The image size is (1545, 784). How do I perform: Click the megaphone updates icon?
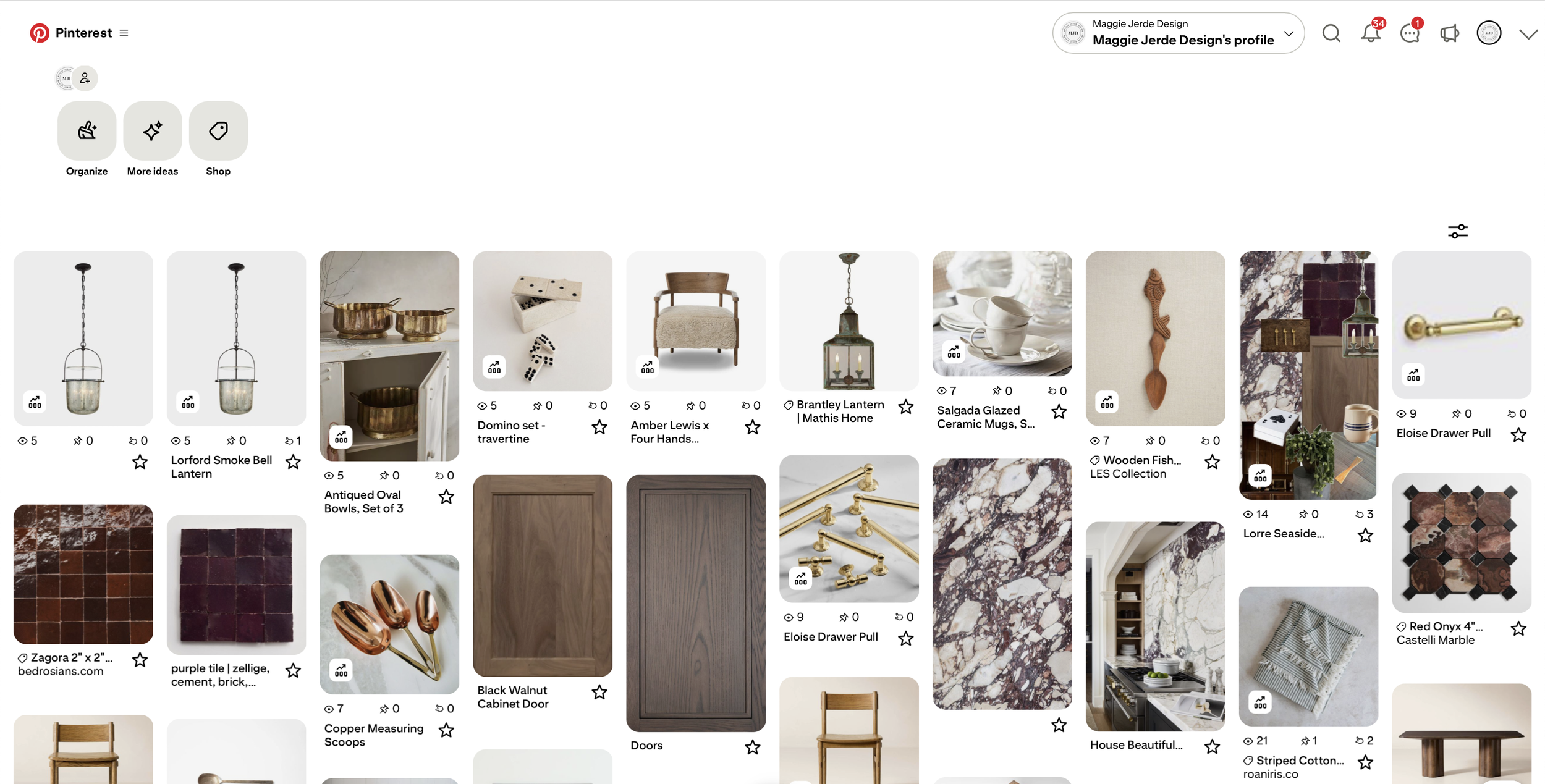[x=1449, y=33]
